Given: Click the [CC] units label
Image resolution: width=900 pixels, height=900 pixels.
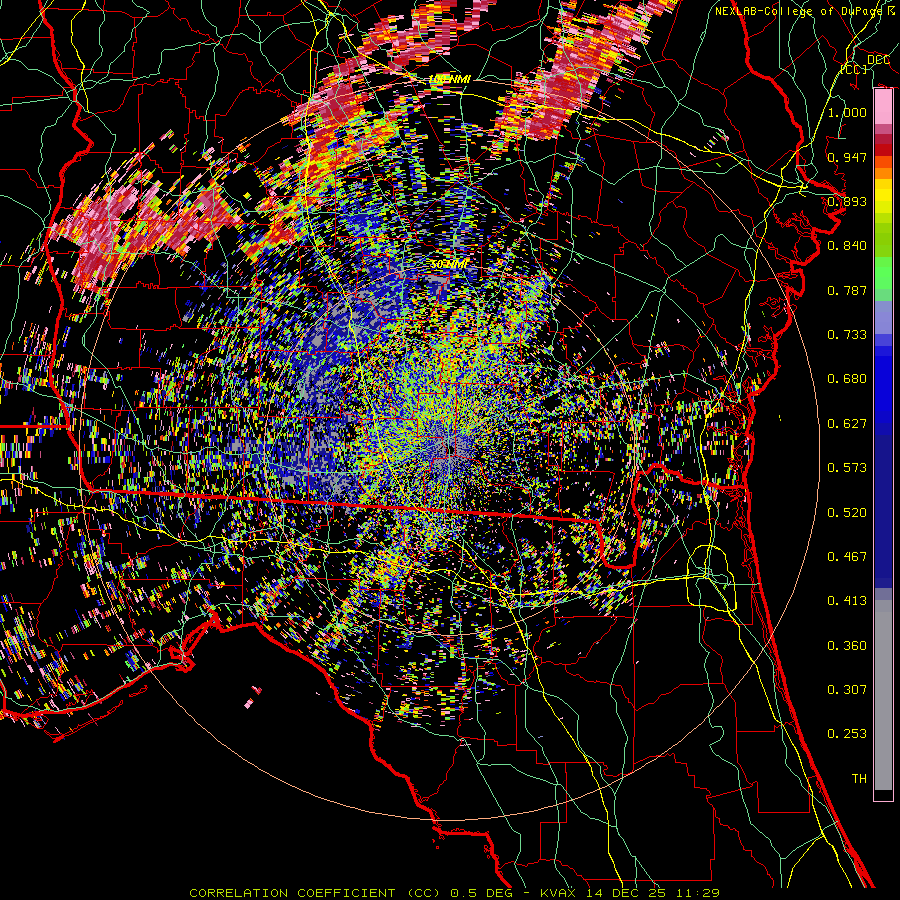Looking at the screenshot, I should 854,69.
